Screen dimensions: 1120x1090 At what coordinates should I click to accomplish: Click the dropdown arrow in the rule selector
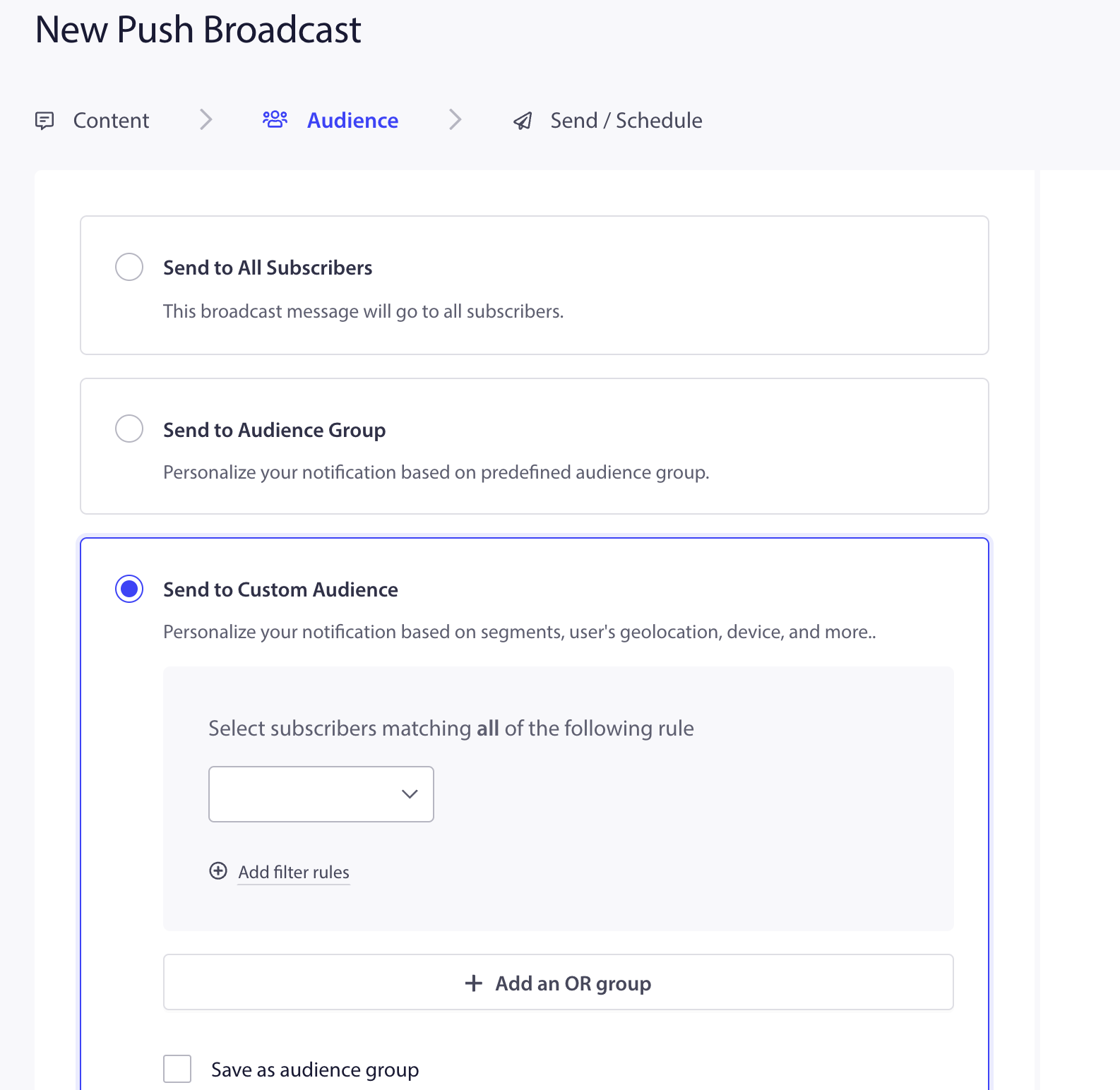(409, 794)
